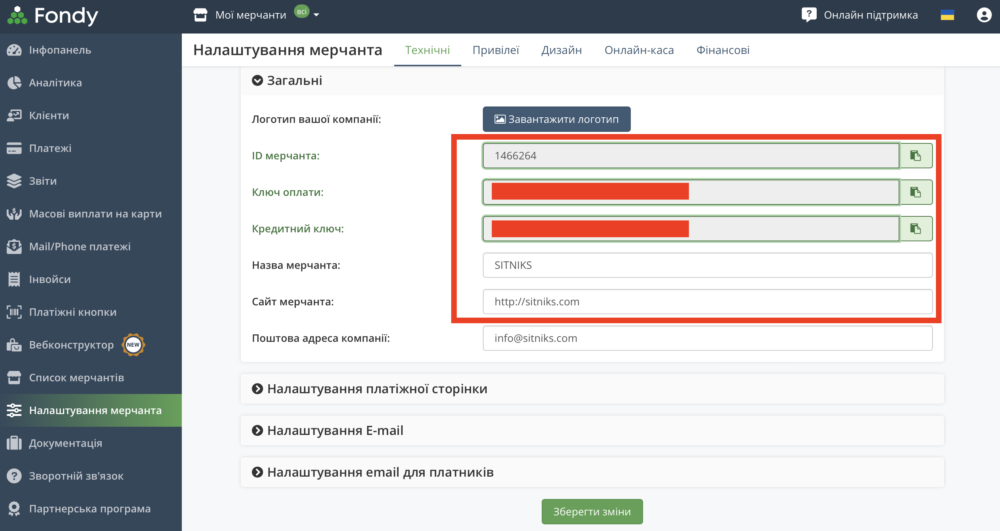Click Масові виплати на карти icon
Image resolution: width=1000 pixels, height=531 pixels.
click(14, 214)
